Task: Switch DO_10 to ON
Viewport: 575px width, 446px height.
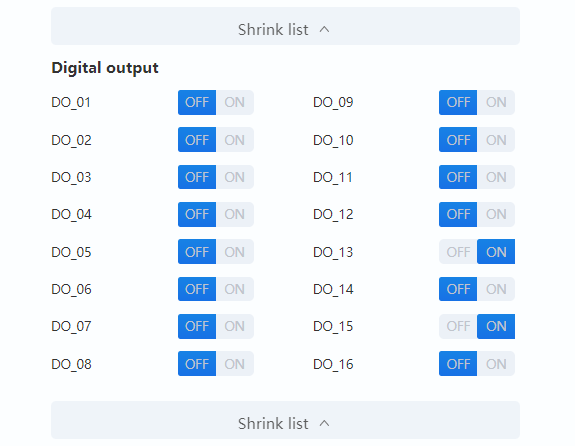Action: click(496, 140)
